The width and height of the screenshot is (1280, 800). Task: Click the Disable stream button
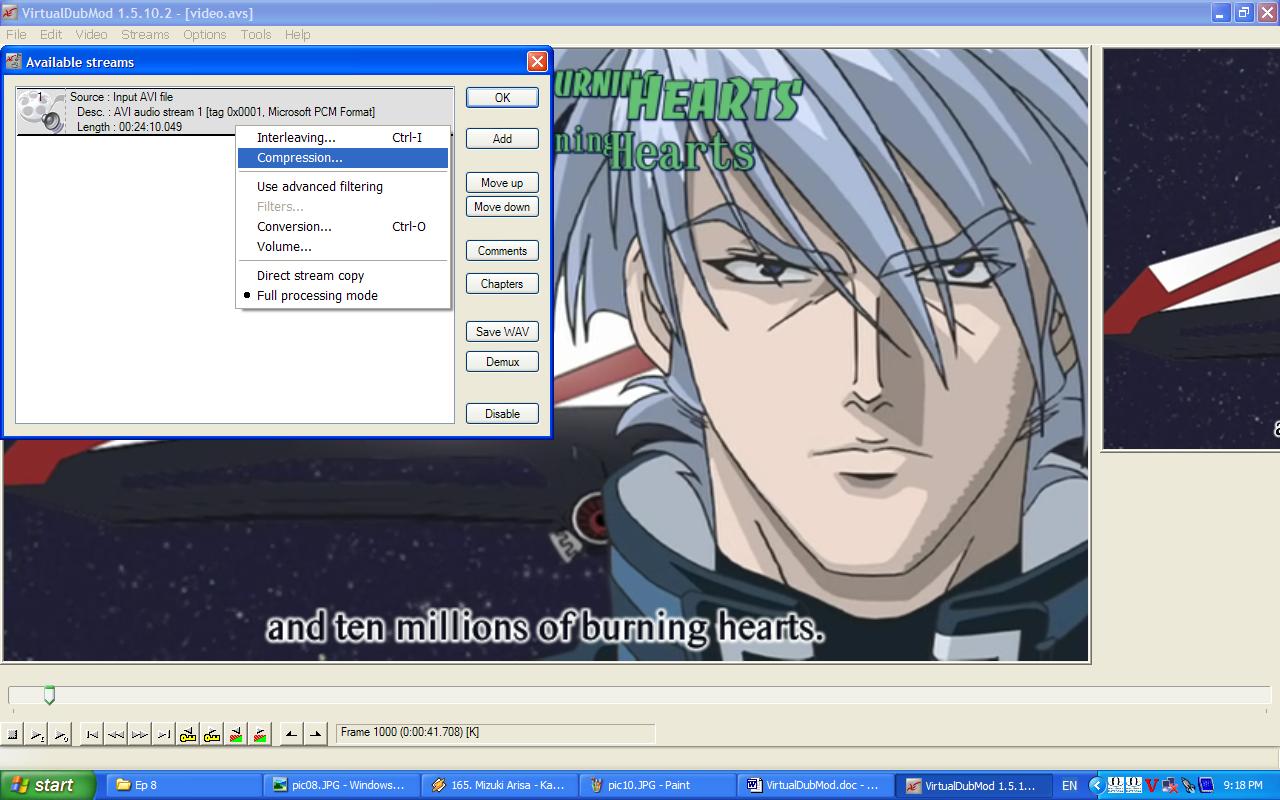(502, 414)
